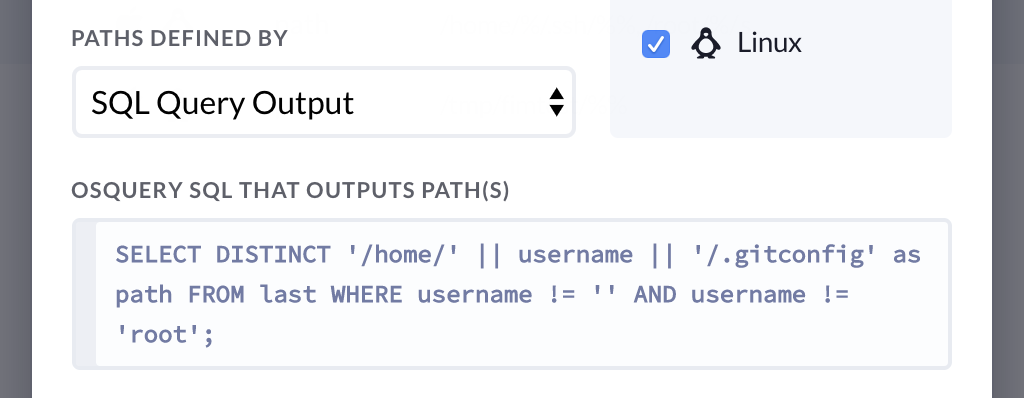The height and width of the screenshot is (398, 1024).
Task: Click the WHERE keyword in the query
Action: tap(366, 295)
